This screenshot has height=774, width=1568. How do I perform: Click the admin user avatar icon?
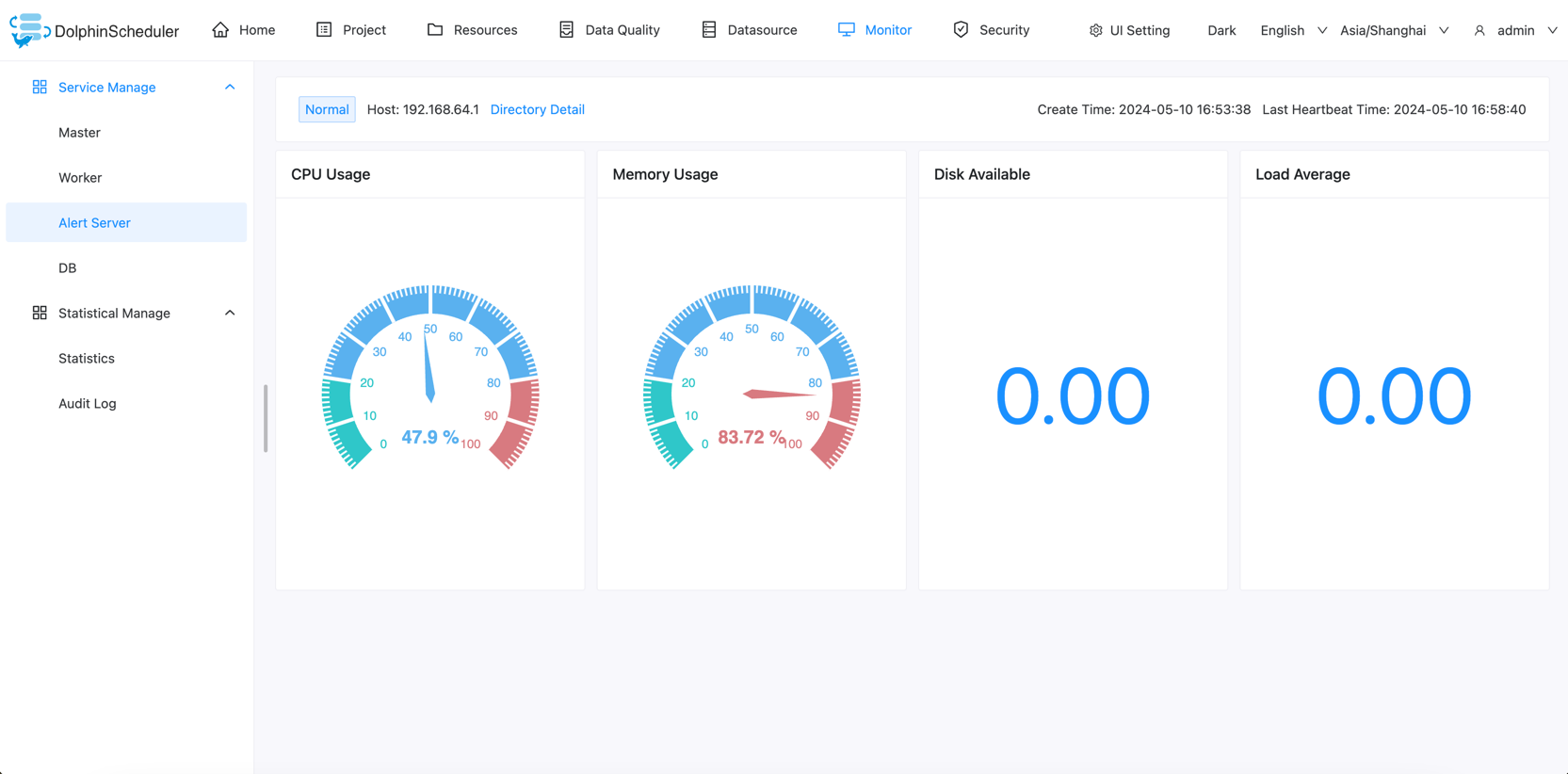click(x=1479, y=30)
